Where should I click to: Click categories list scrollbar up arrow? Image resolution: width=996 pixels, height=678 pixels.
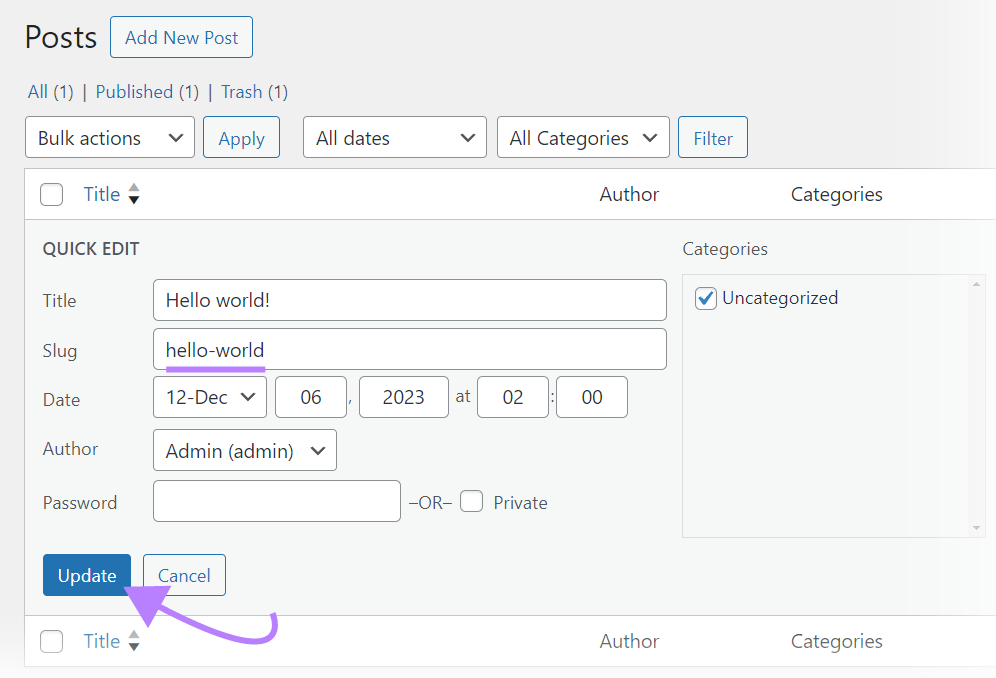point(976,283)
